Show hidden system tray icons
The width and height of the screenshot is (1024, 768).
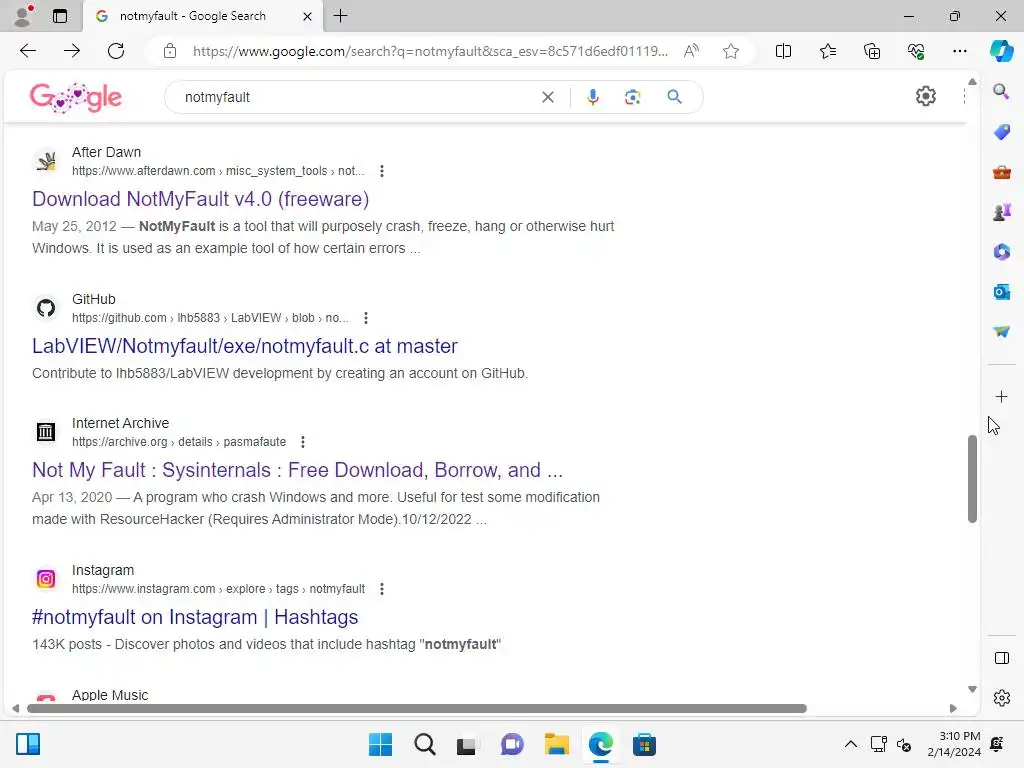pos(850,744)
